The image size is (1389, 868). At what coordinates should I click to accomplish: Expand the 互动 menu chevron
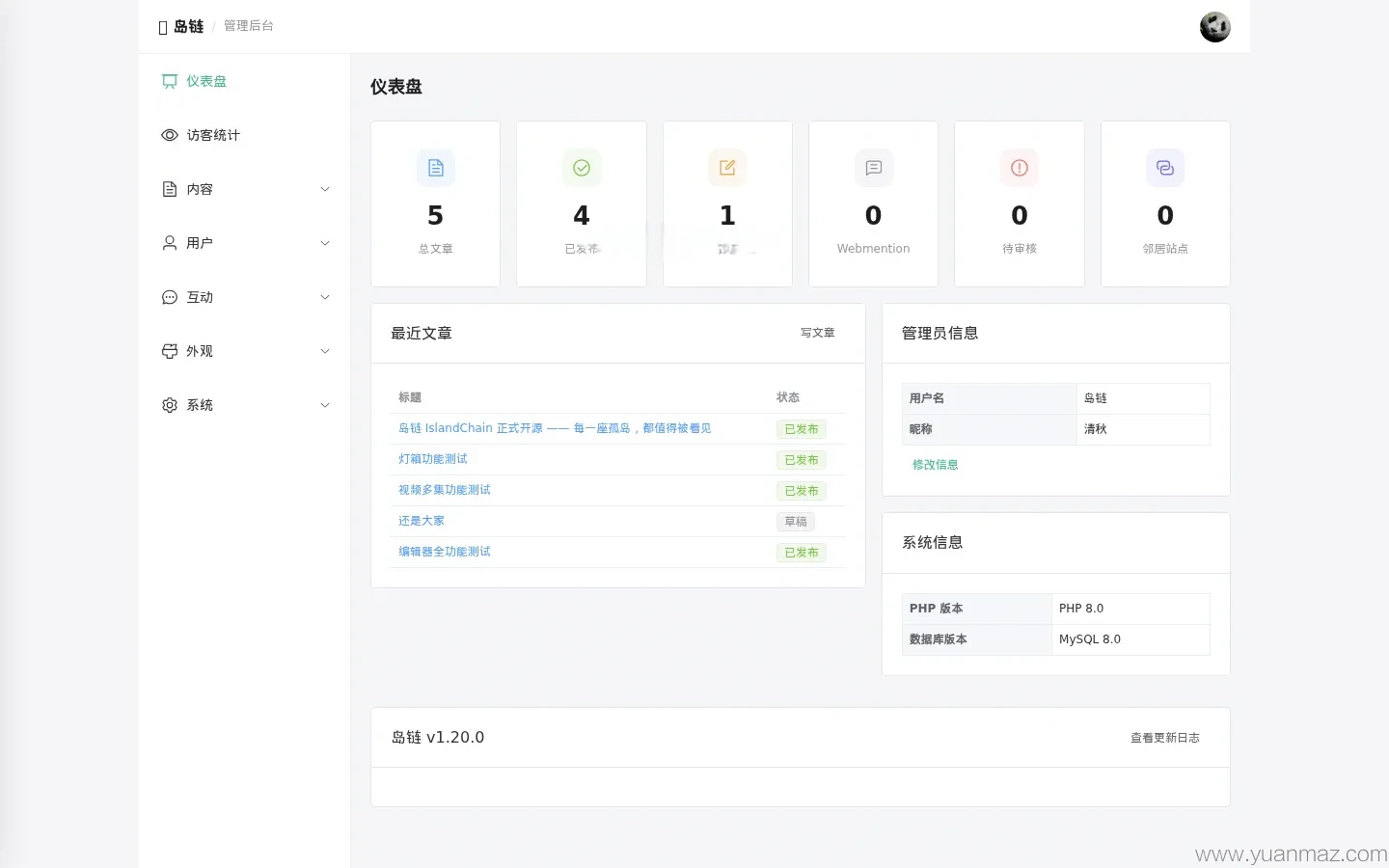point(325,297)
